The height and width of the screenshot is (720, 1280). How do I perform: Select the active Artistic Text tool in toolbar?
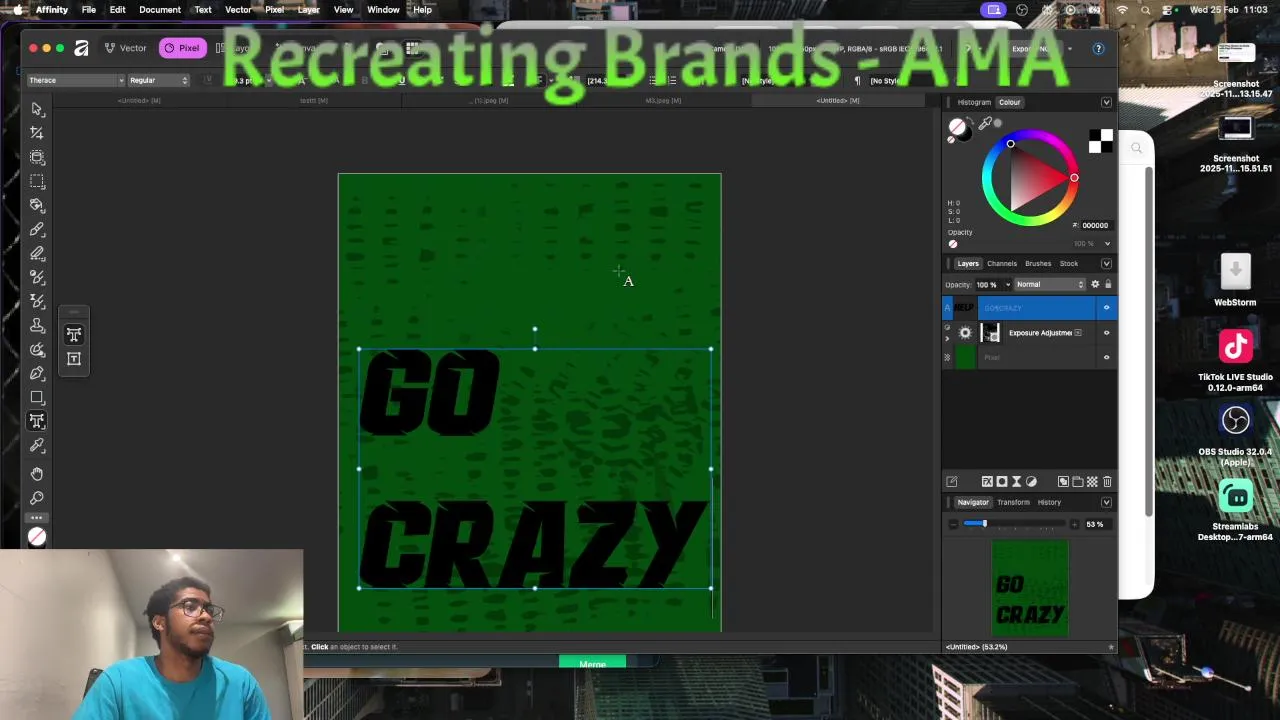(37, 421)
